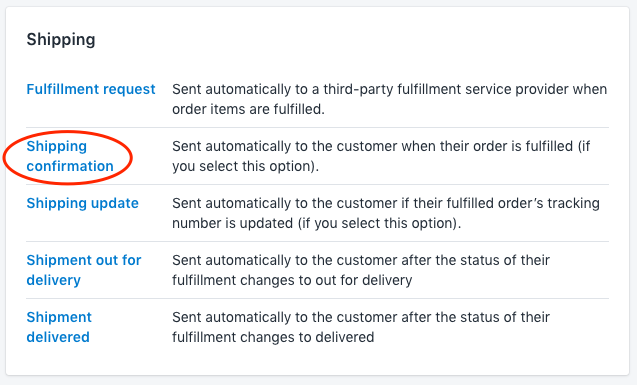Select the Fulfillment request description text
637x385 pixels.
click(x=390, y=99)
